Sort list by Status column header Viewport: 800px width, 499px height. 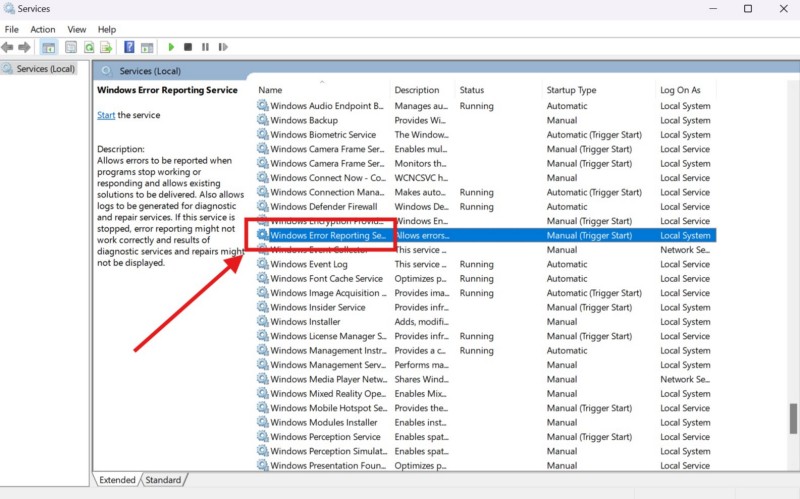[x=471, y=90]
